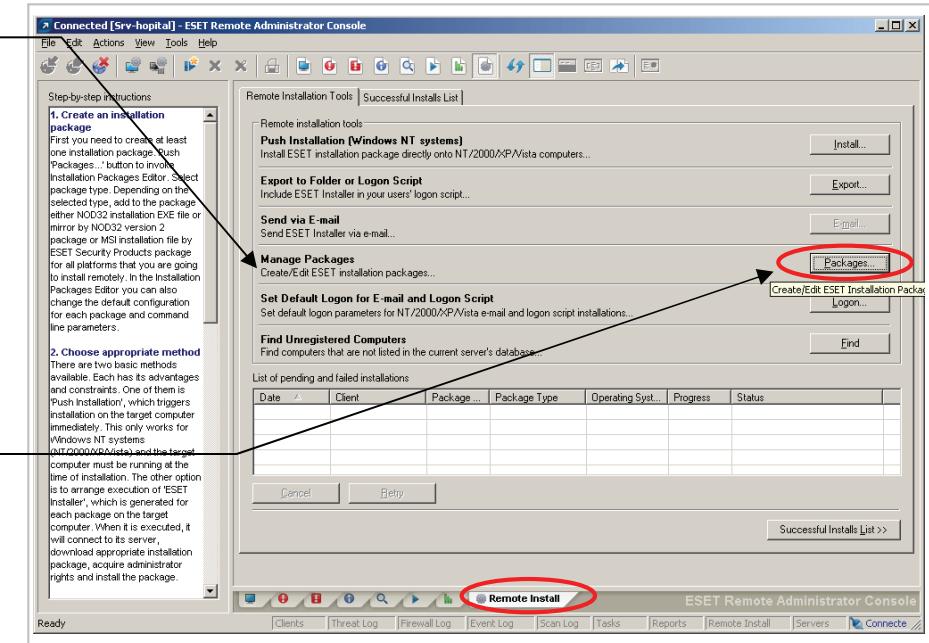
Task: Switch to Firewall Log bottom tab red square
Action: (x=316, y=599)
